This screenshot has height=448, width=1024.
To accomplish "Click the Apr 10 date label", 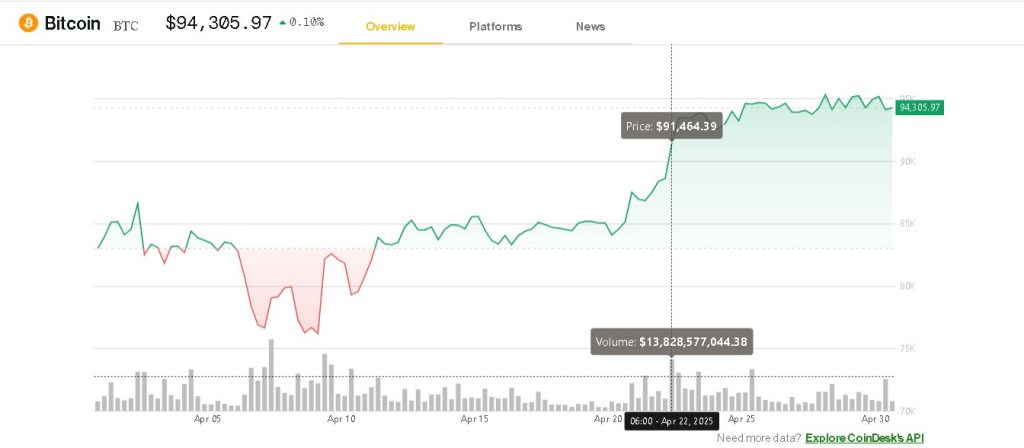I will [x=341, y=420].
